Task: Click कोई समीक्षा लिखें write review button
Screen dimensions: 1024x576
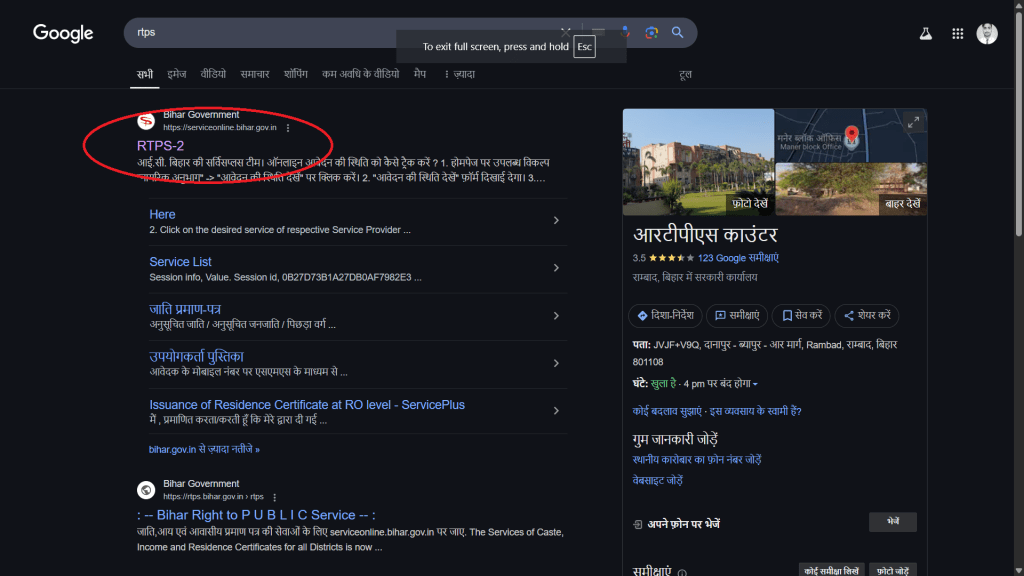Action: coord(831,571)
